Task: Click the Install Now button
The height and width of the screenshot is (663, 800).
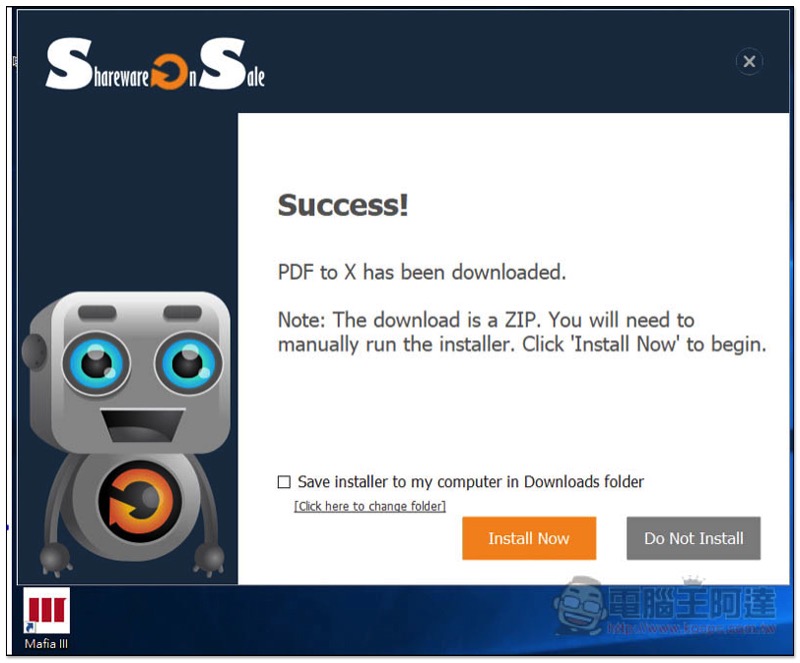Action: point(529,538)
